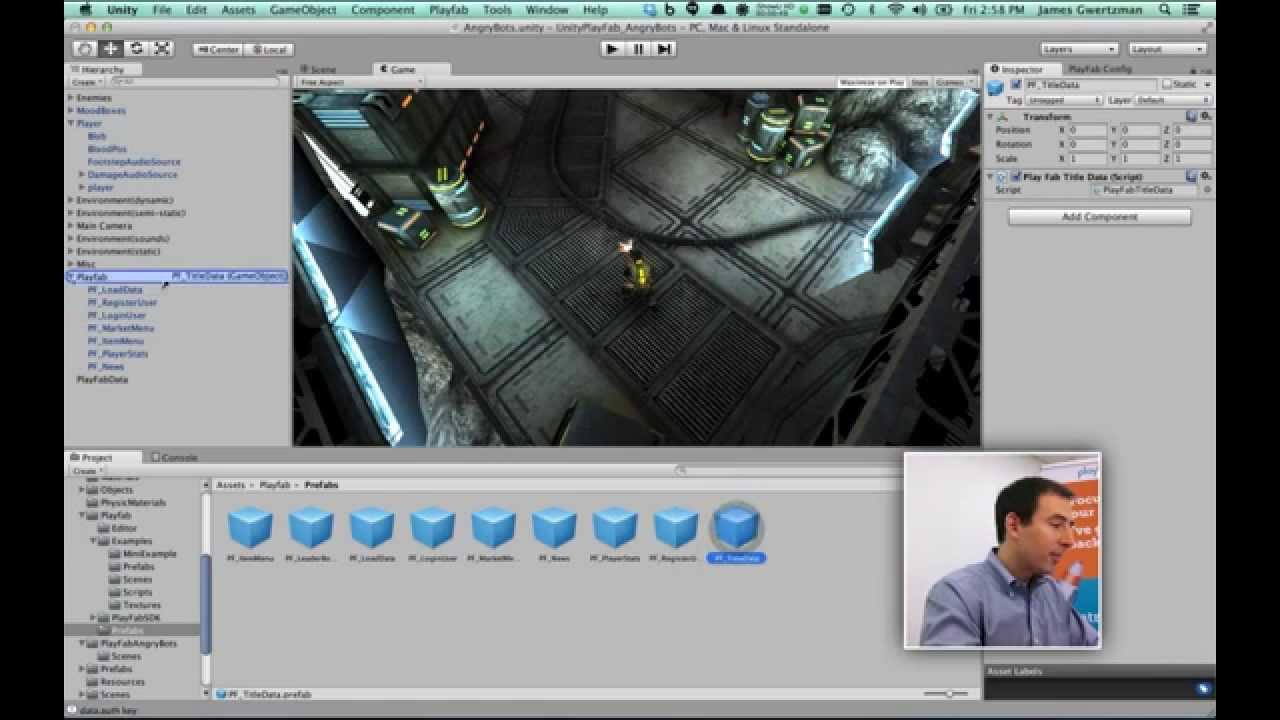Open the Window menu

point(547,9)
